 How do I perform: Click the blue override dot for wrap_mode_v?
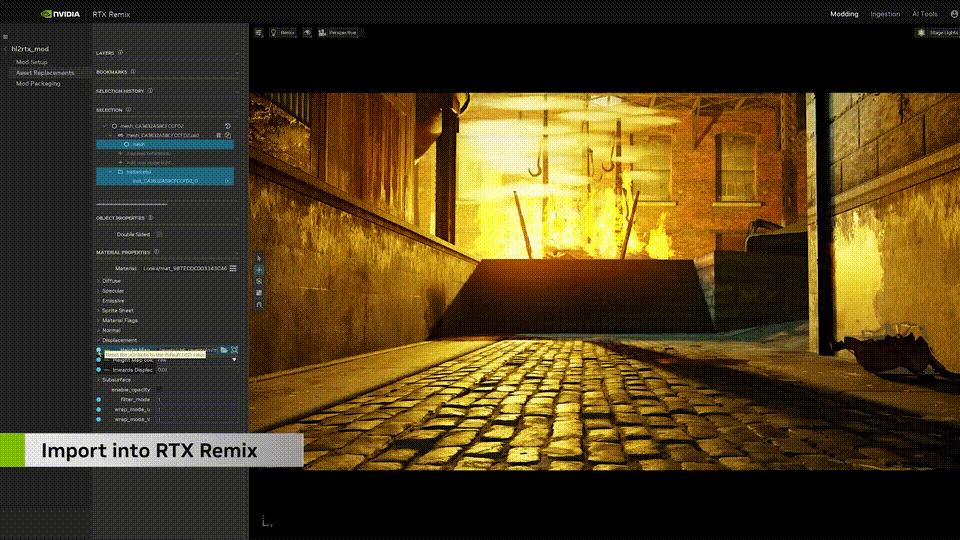click(99, 419)
